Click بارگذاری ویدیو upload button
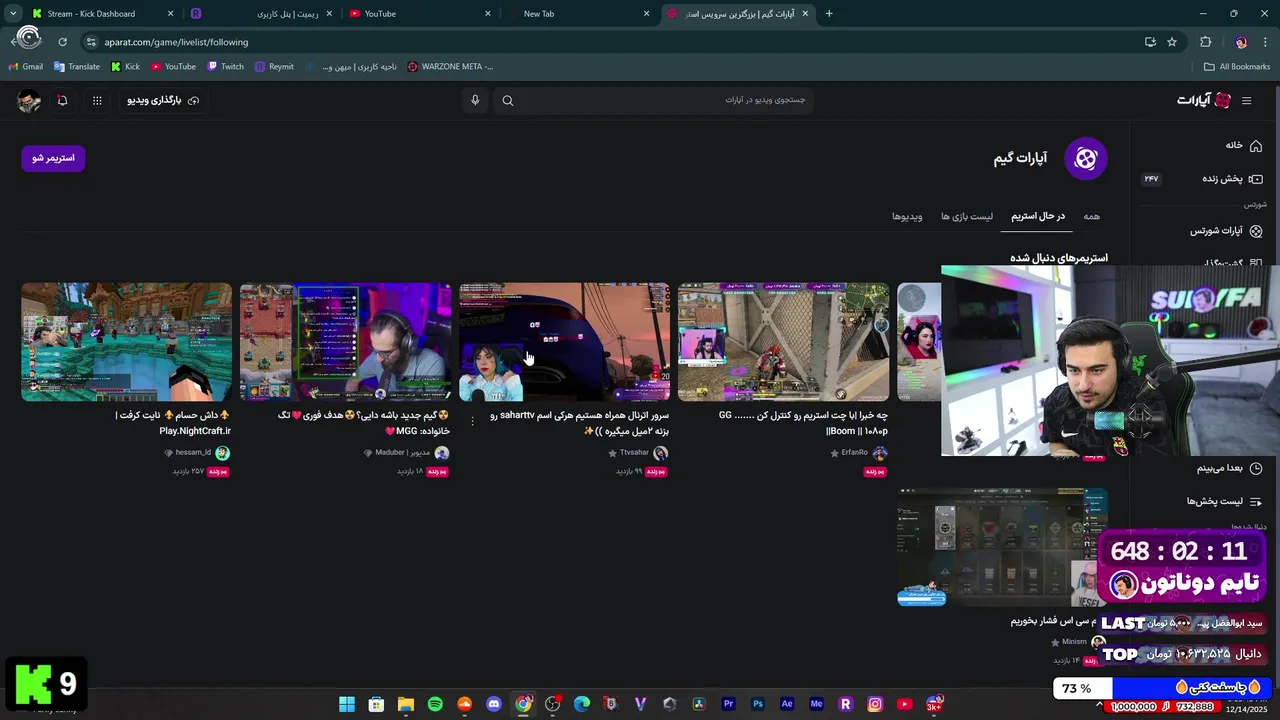Screen dimensions: 1280x720 pos(163,100)
